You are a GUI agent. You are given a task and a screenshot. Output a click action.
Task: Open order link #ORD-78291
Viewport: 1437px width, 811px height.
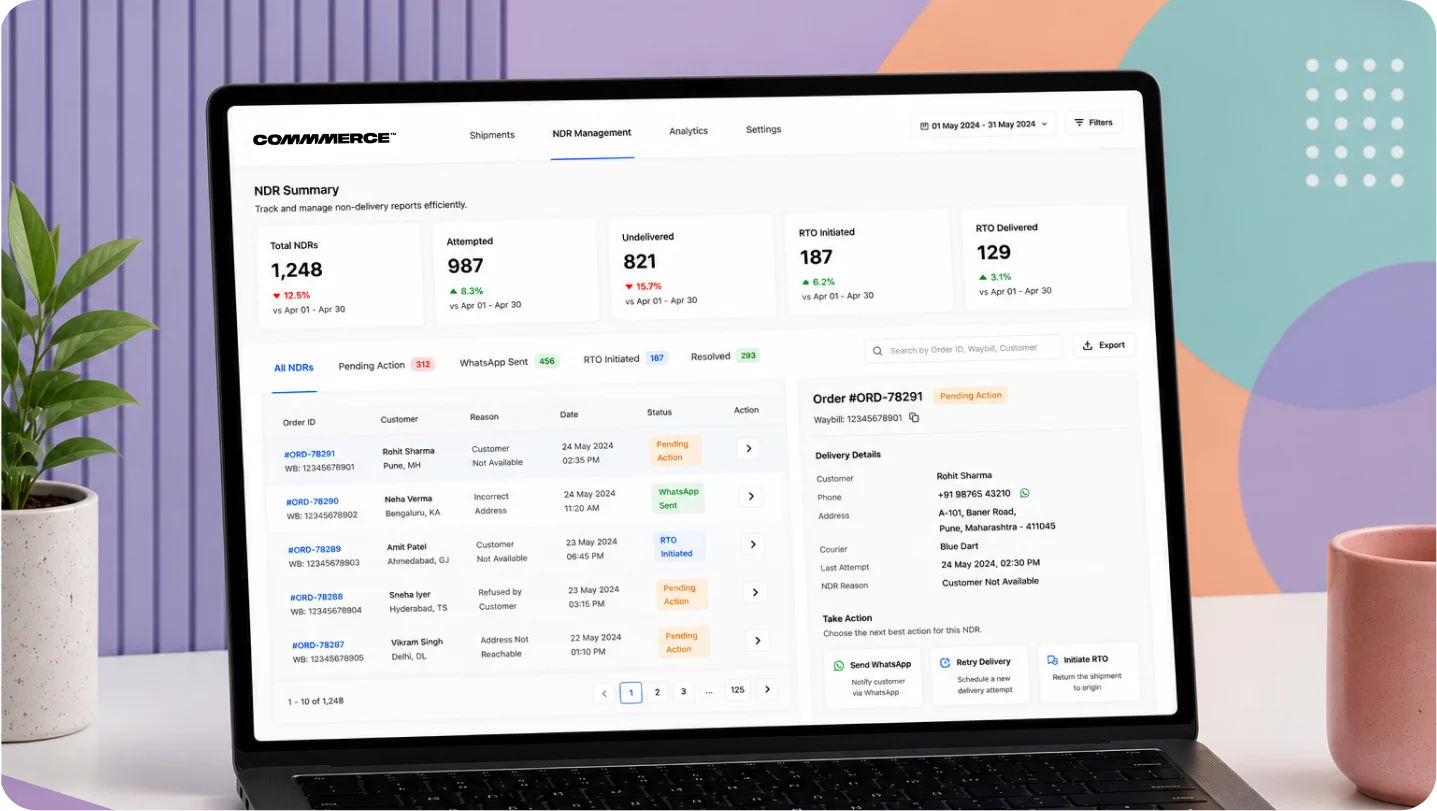310,454
